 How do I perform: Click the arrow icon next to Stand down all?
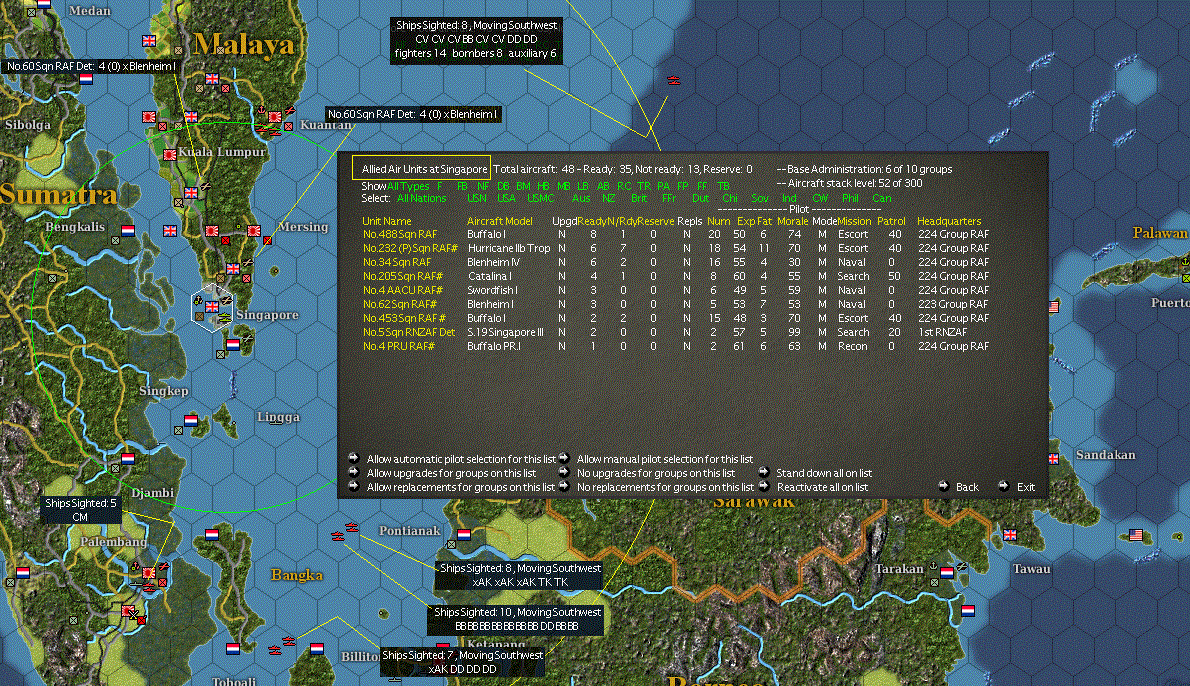coord(763,472)
